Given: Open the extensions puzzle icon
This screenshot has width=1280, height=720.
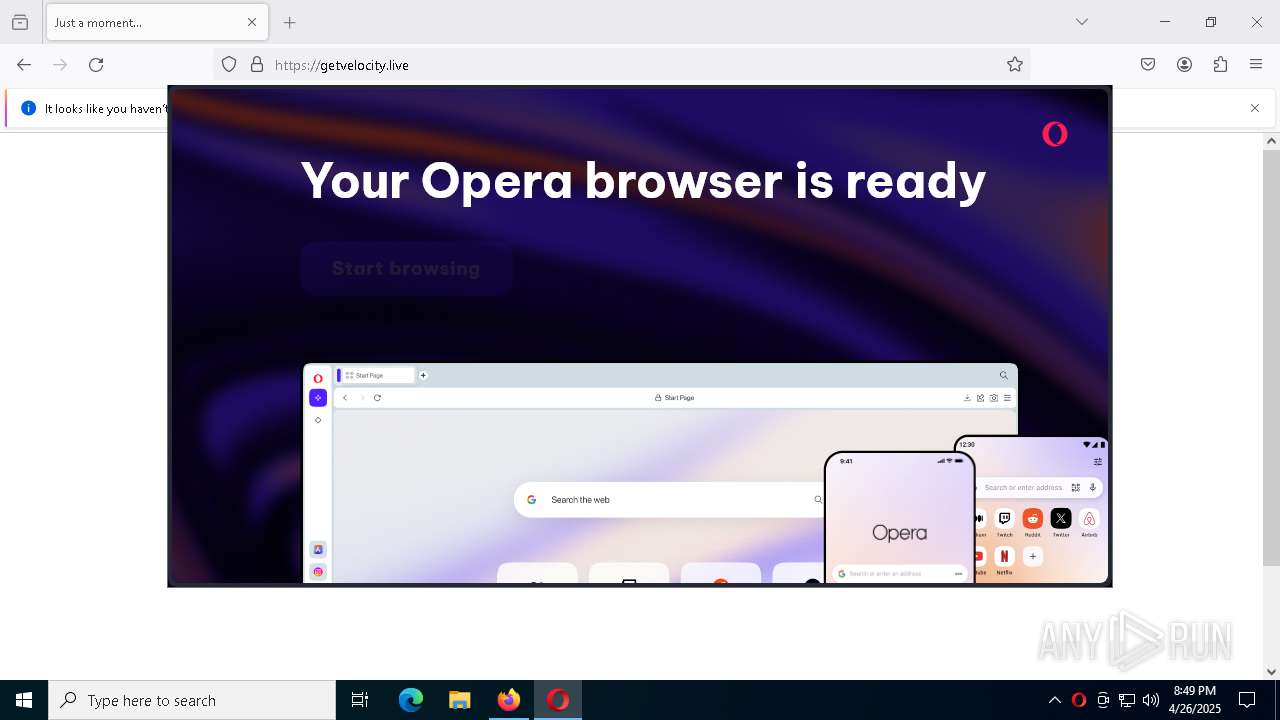Looking at the screenshot, I should coord(1220,65).
